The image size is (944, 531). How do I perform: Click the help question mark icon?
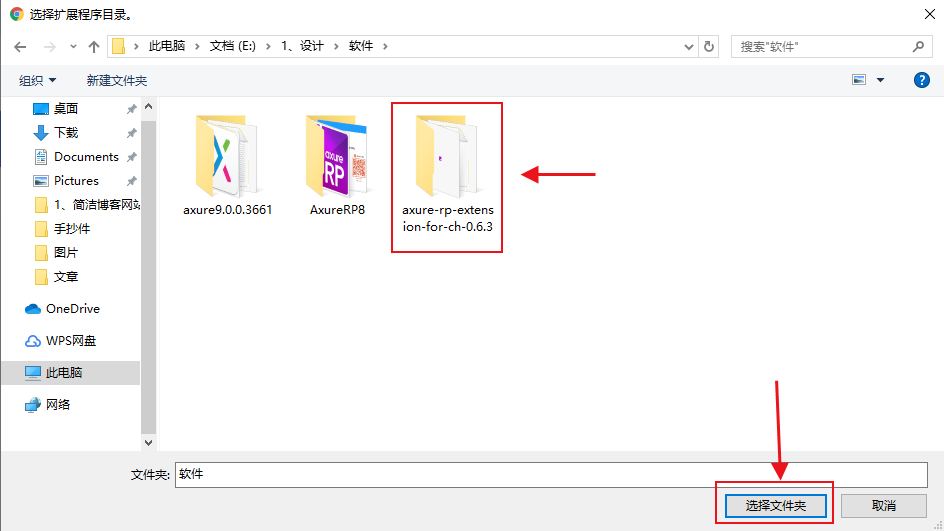click(922, 80)
